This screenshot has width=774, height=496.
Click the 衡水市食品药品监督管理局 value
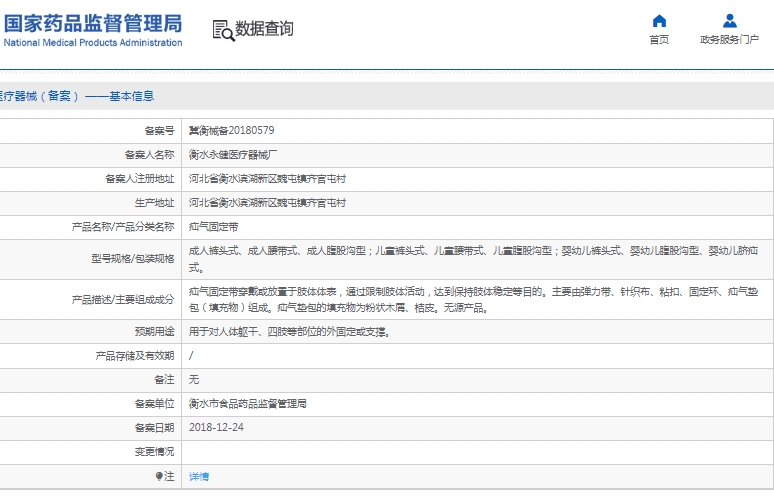(247, 404)
